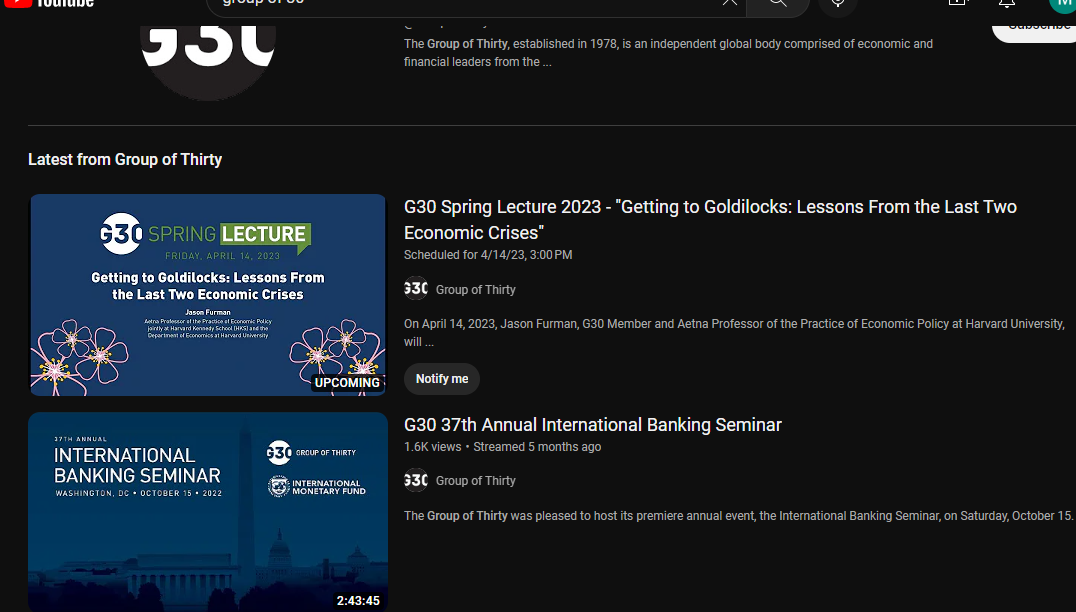
Task: Click the 'Streamed 5 months ago' text
Action: tap(537, 447)
